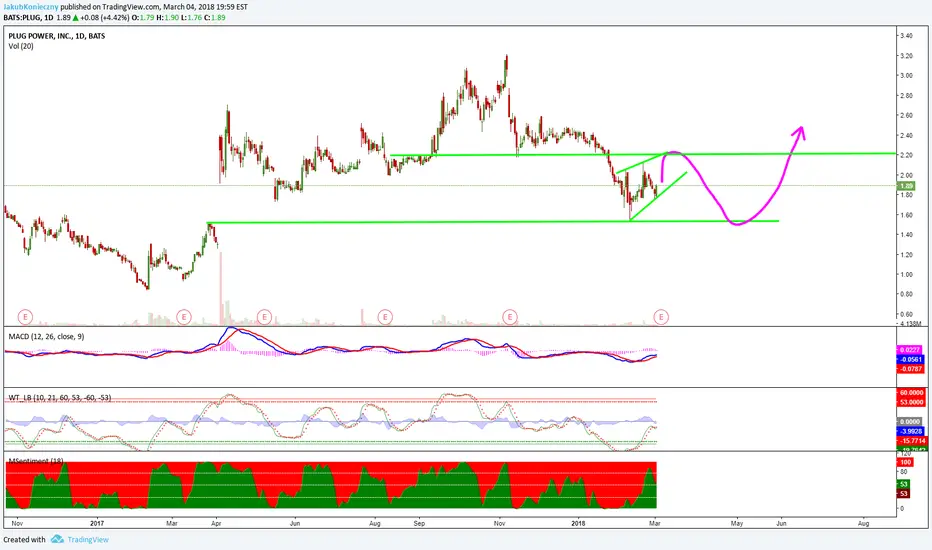
Task: Click the red -15.7714 WT value tag
Action: click(910, 441)
